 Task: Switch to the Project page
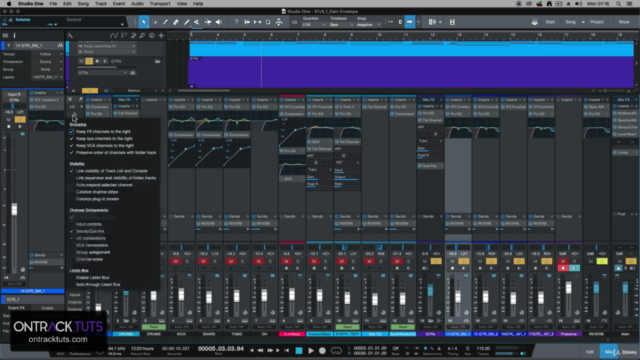pyautogui.click(x=597, y=22)
